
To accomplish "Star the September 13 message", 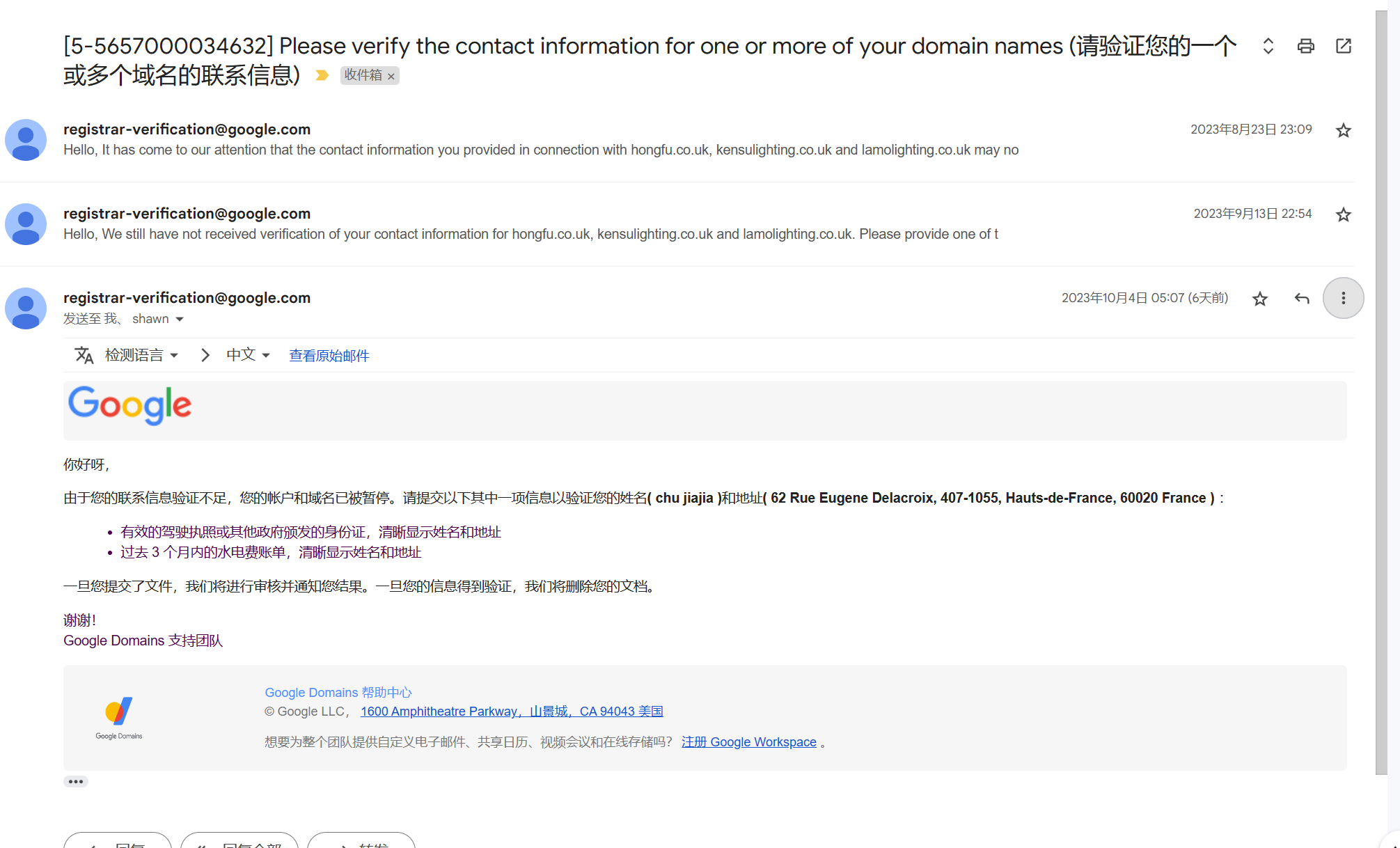I will coord(1344,214).
